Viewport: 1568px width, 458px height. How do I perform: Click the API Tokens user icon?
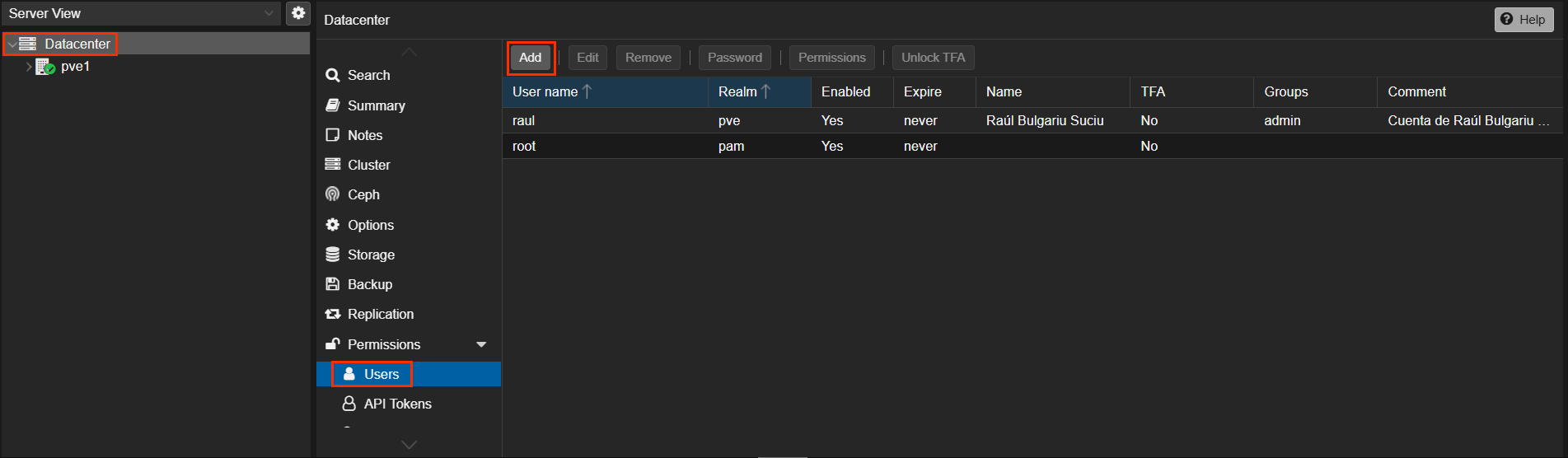pyautogui.click(x=349, y=404)
